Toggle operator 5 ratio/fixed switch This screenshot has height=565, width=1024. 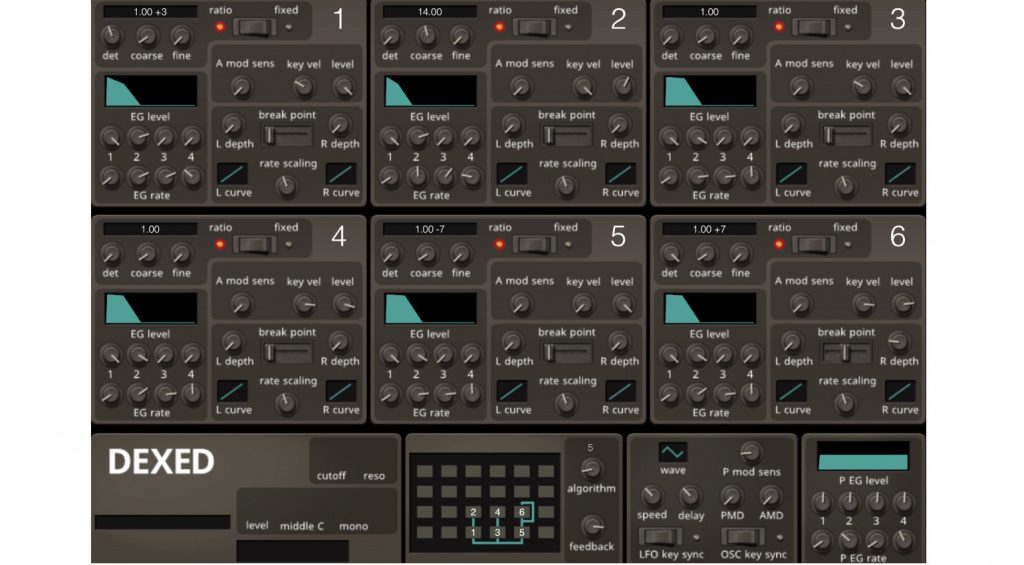(534, 245)
